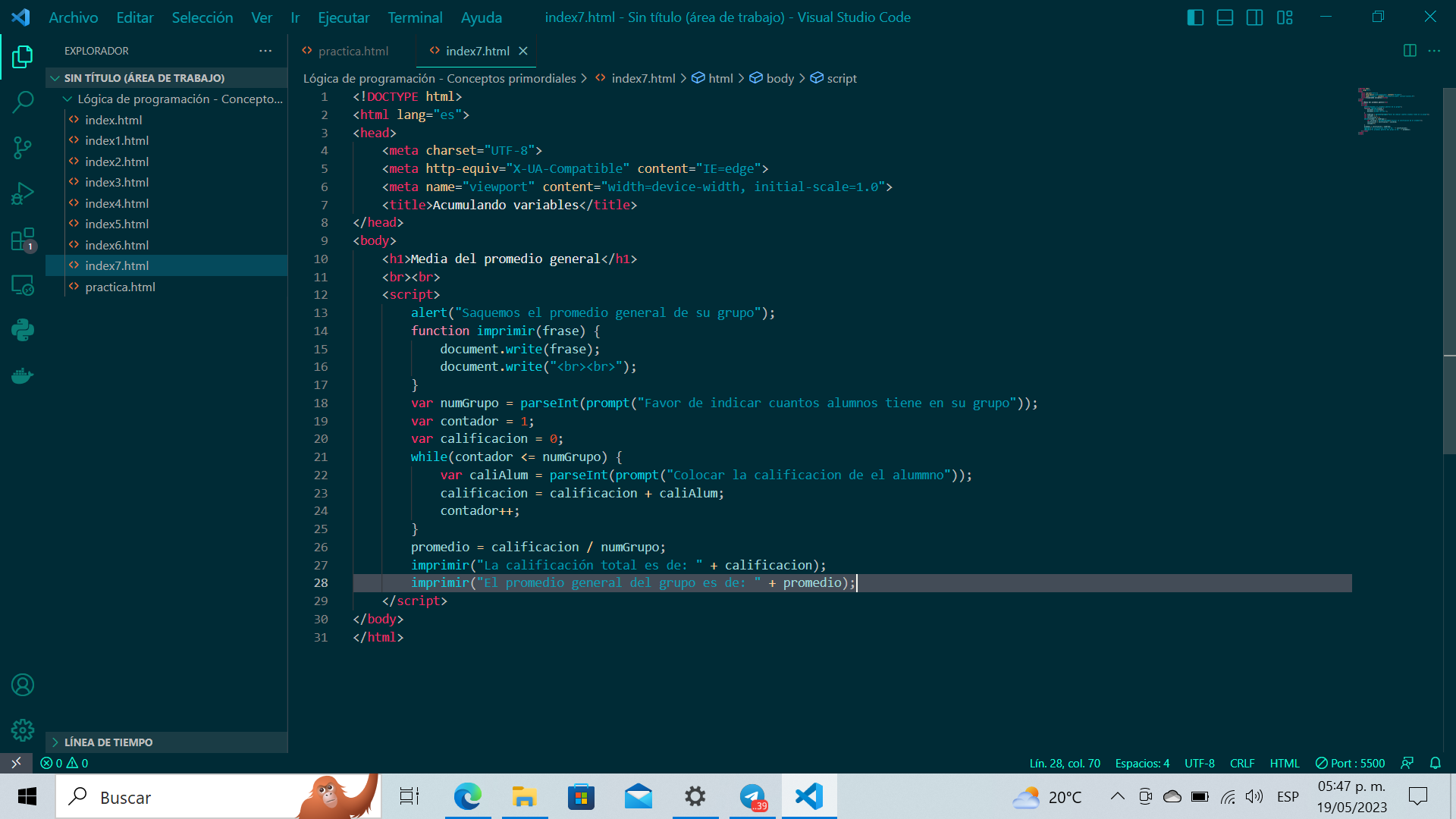1456x819 pixels.
Task: Open the Manage gear icon
Action: (x=23, y=730)
